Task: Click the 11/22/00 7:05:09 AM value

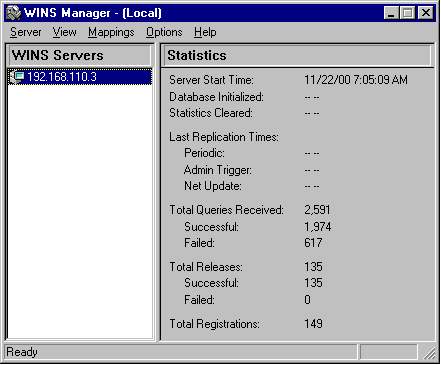Action: coord(356,80)
